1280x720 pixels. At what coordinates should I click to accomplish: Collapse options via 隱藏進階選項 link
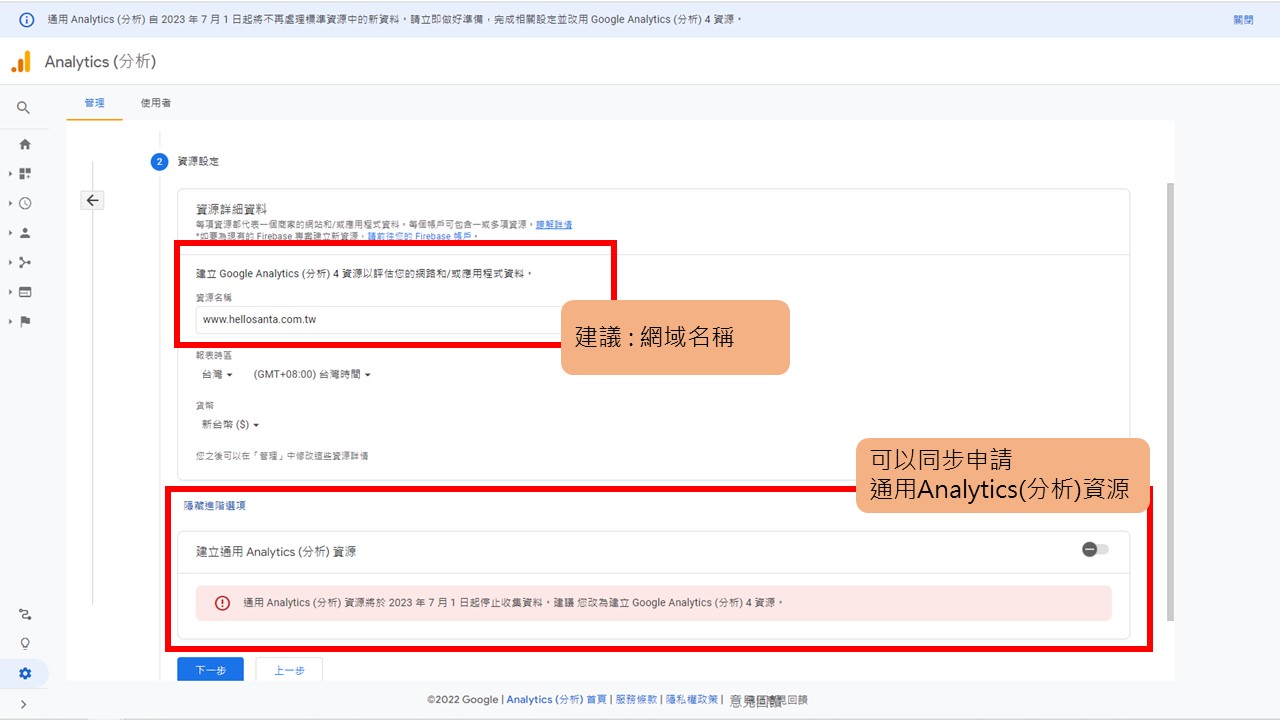(x=214, y=506)
